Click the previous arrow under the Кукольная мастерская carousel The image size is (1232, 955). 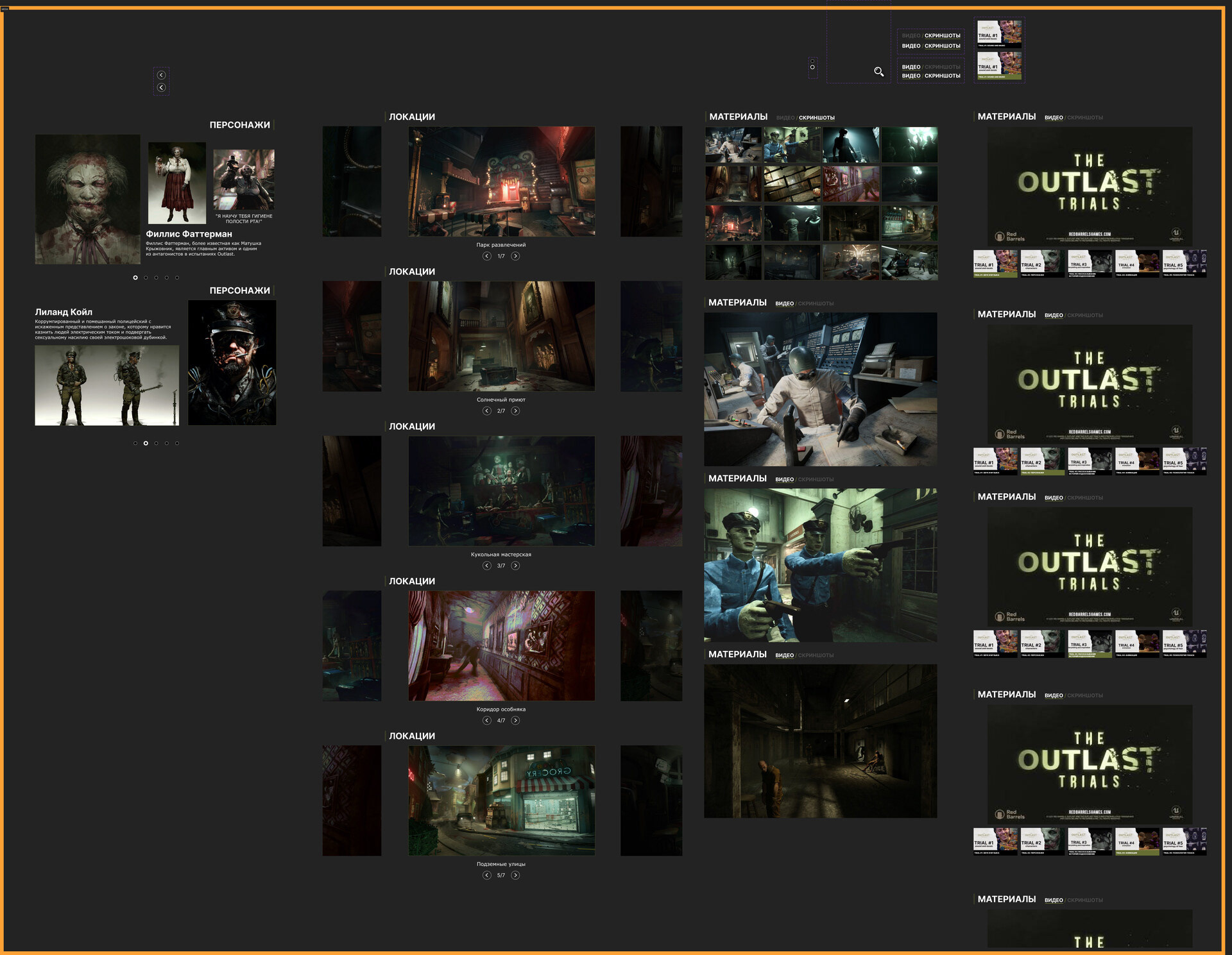point(487,566)
